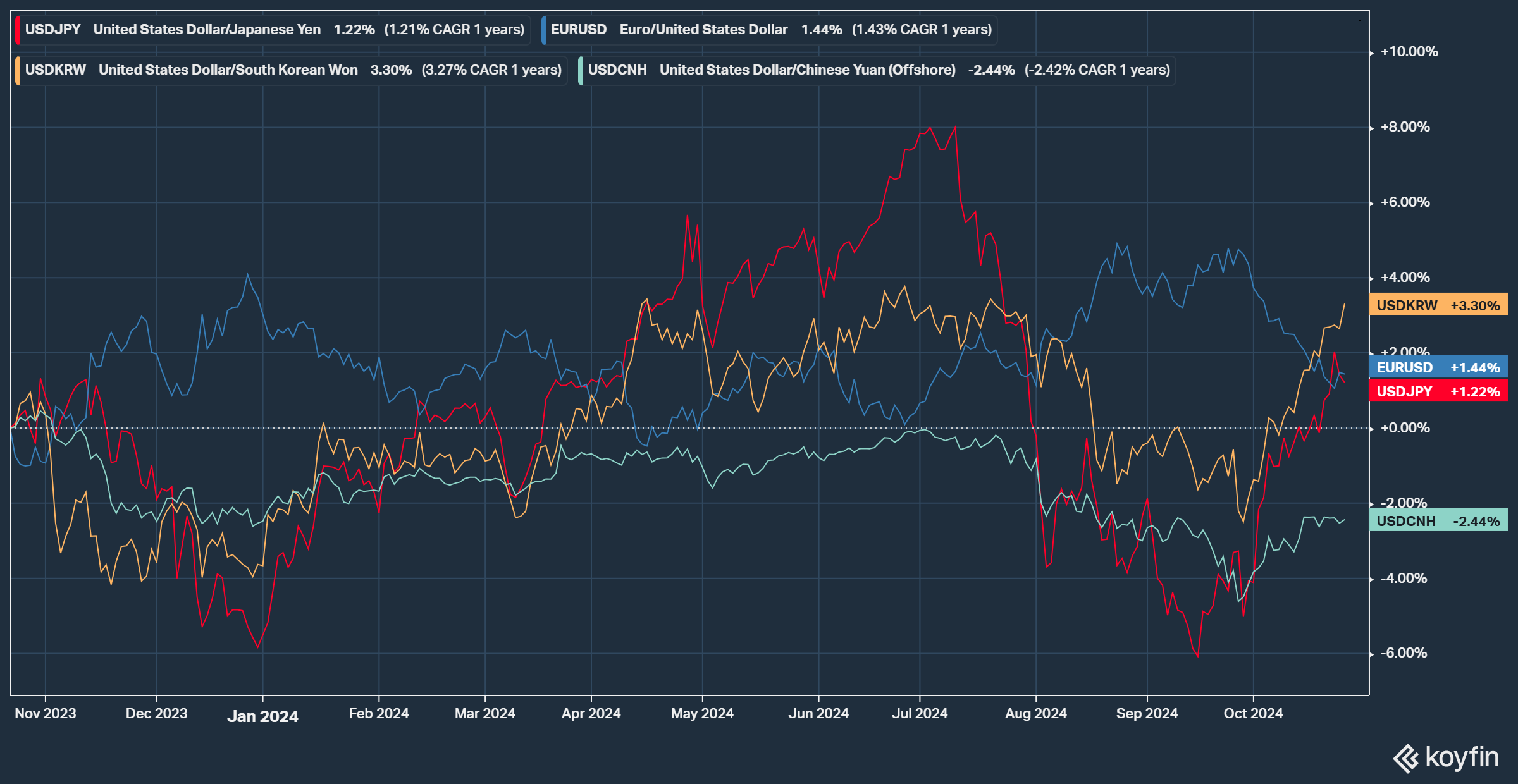Click the Jul 2024 axis label
1518x784 pixels.
point(919,714)
